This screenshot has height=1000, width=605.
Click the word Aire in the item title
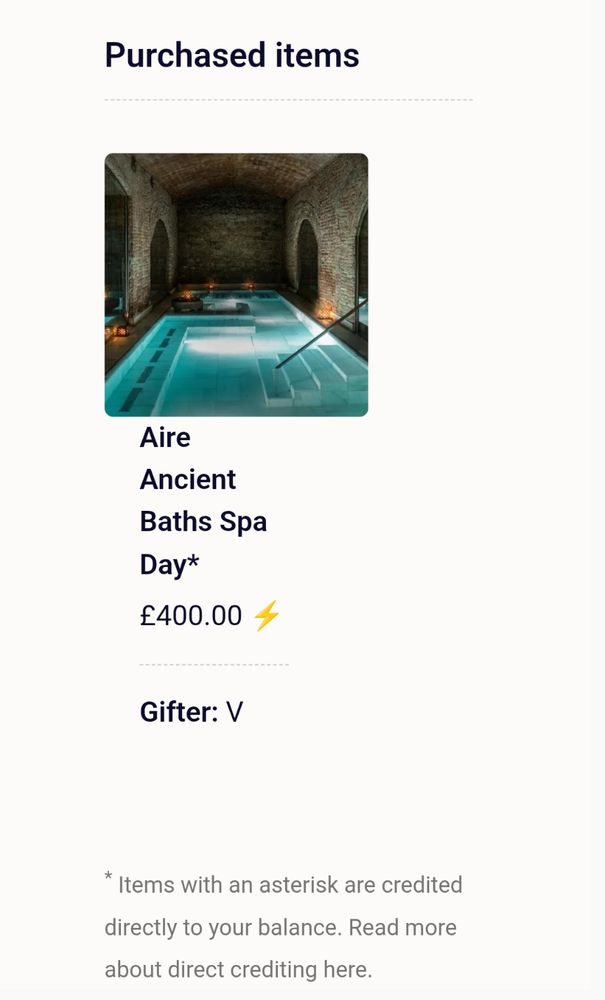[x=165, y=438]
